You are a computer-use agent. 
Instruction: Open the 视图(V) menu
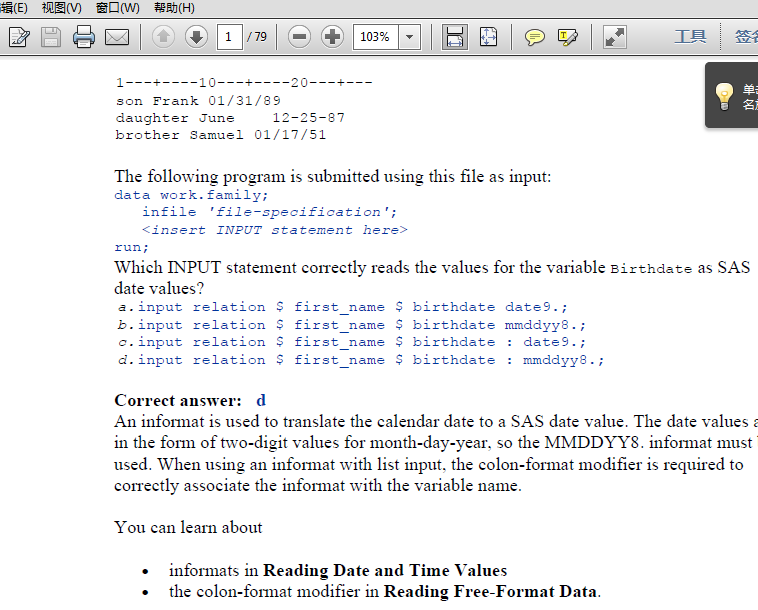tap(61, 8)
